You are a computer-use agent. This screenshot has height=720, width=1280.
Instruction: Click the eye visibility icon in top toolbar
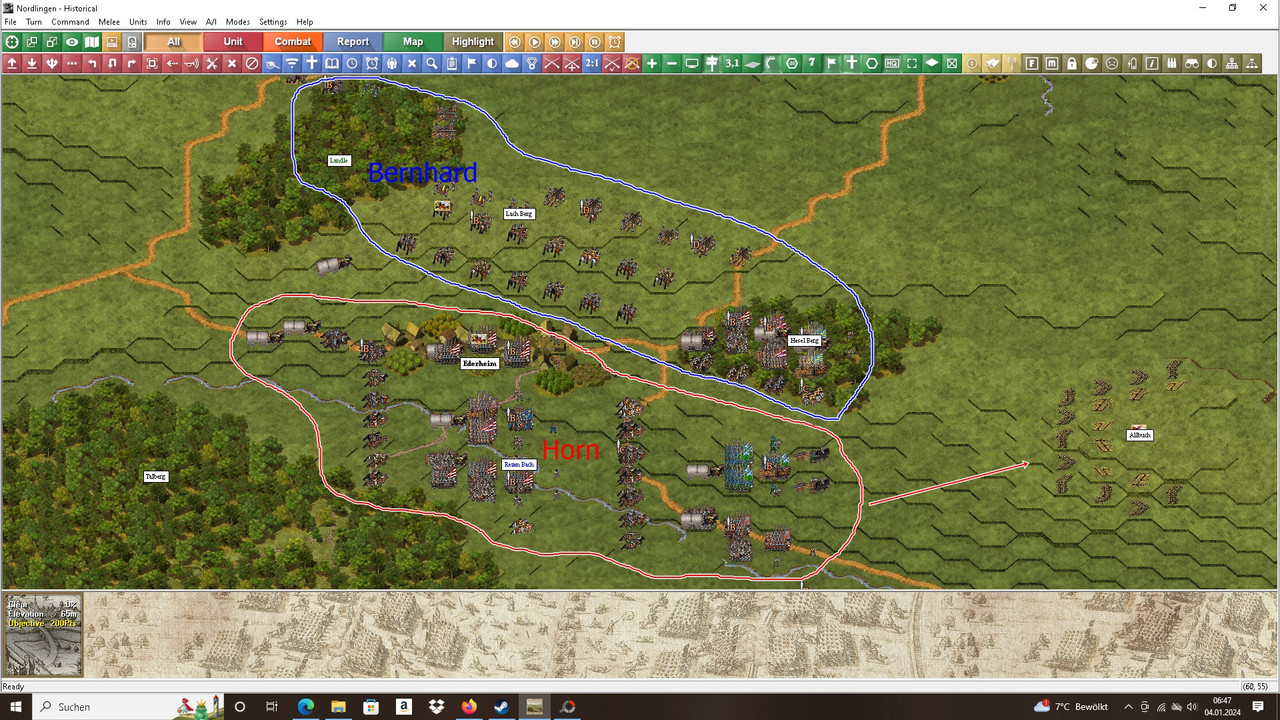tap(72, 42)
